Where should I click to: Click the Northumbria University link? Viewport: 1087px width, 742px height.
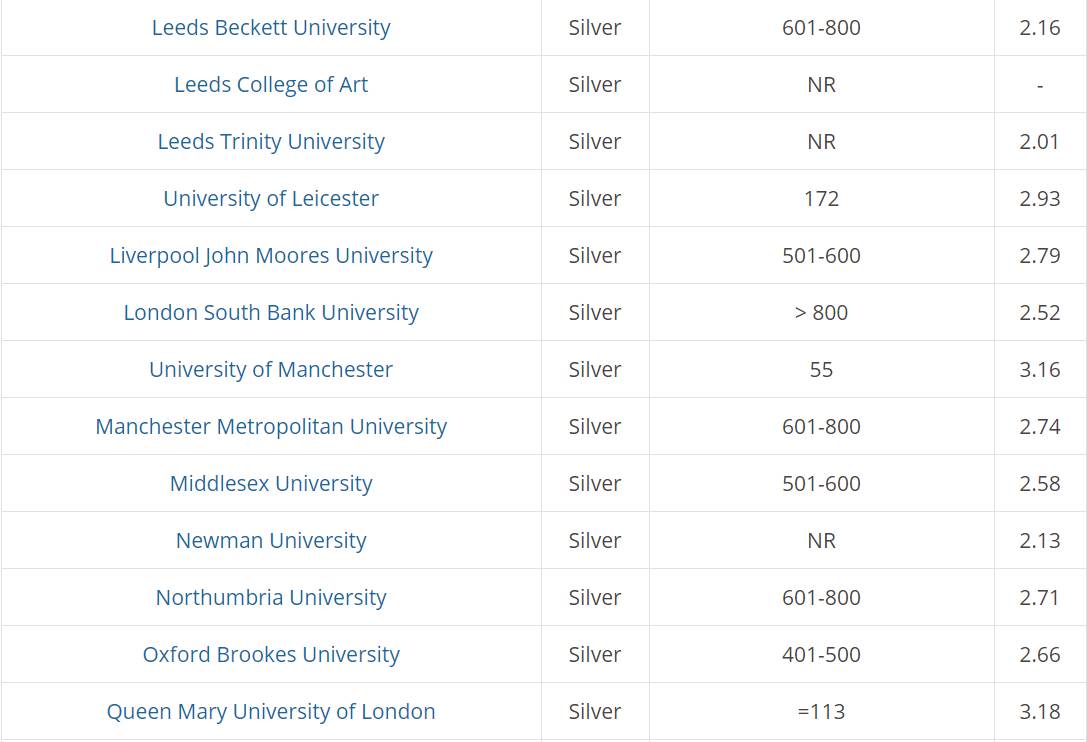pyautogui.click(x=271, y=596)
